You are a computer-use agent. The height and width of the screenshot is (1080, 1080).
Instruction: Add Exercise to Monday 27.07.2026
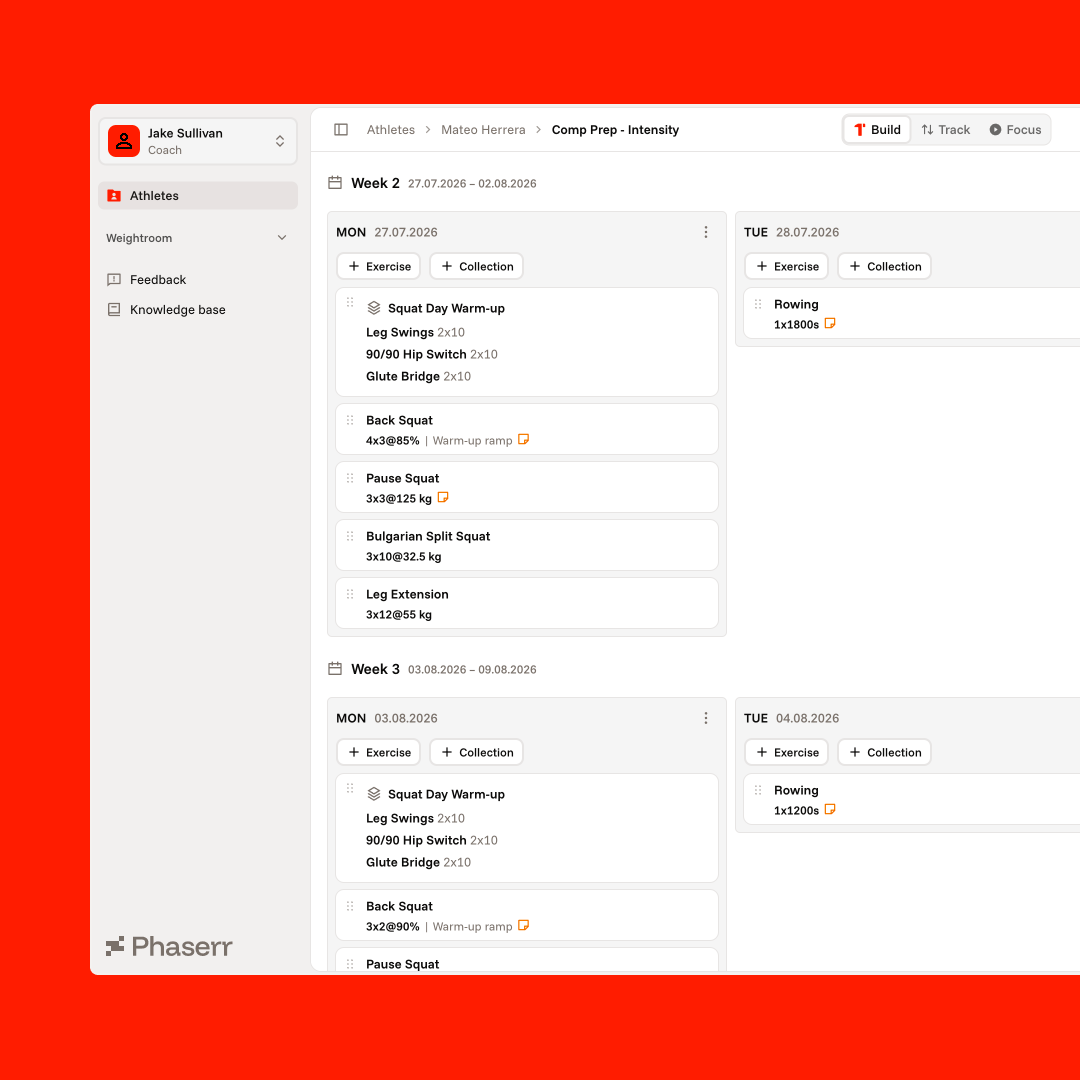pyautogui.click(x=379, y=267)
